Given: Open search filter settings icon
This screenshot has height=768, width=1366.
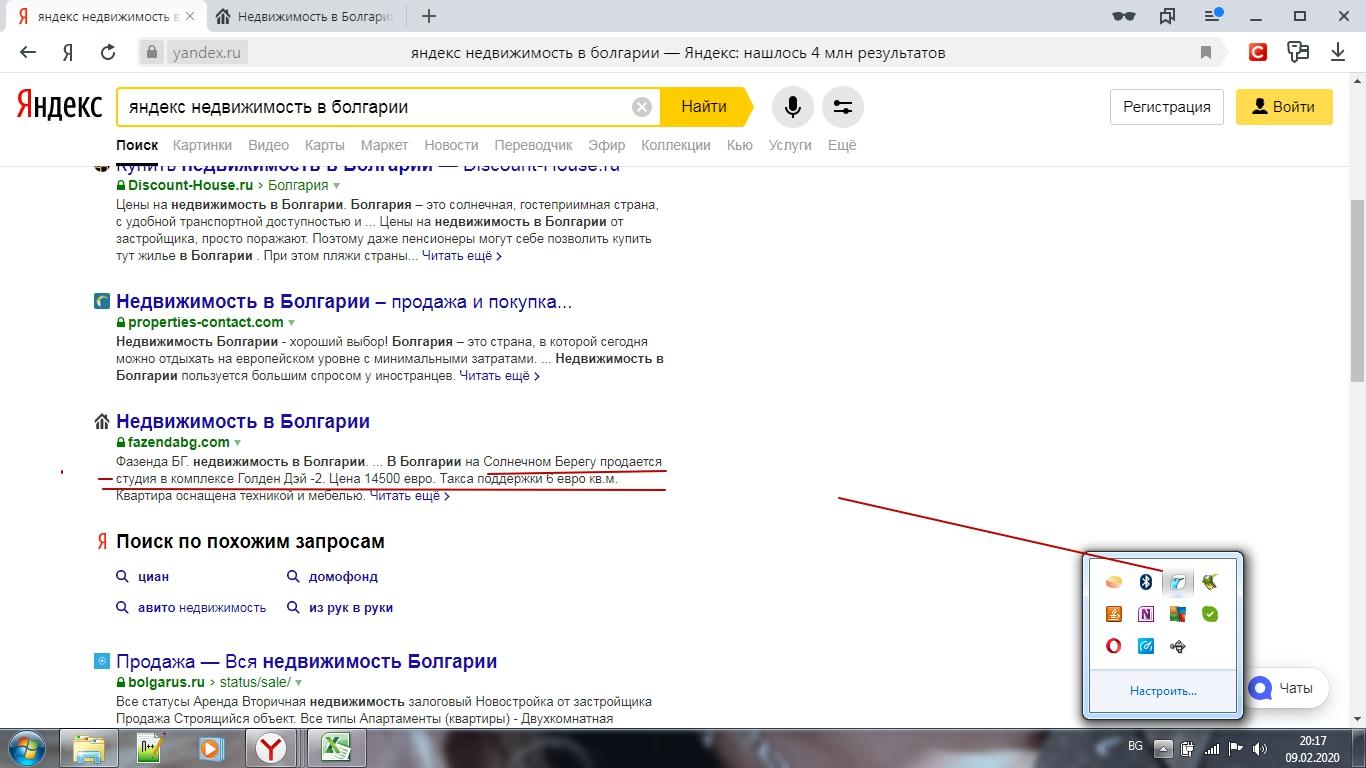Looking at the screenshot, I should (x=842, y=107).
